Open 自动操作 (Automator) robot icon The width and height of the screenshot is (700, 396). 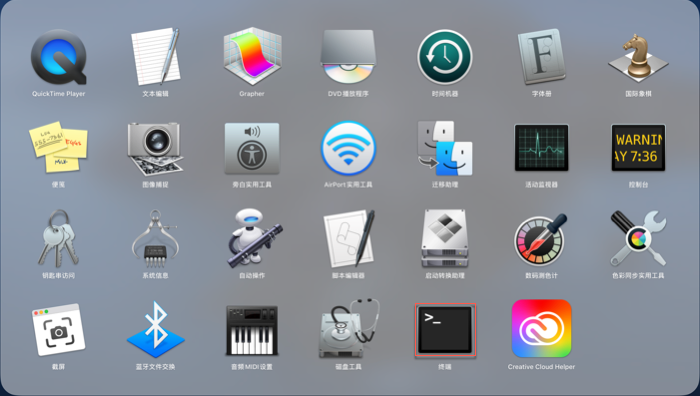click(254, 239)
